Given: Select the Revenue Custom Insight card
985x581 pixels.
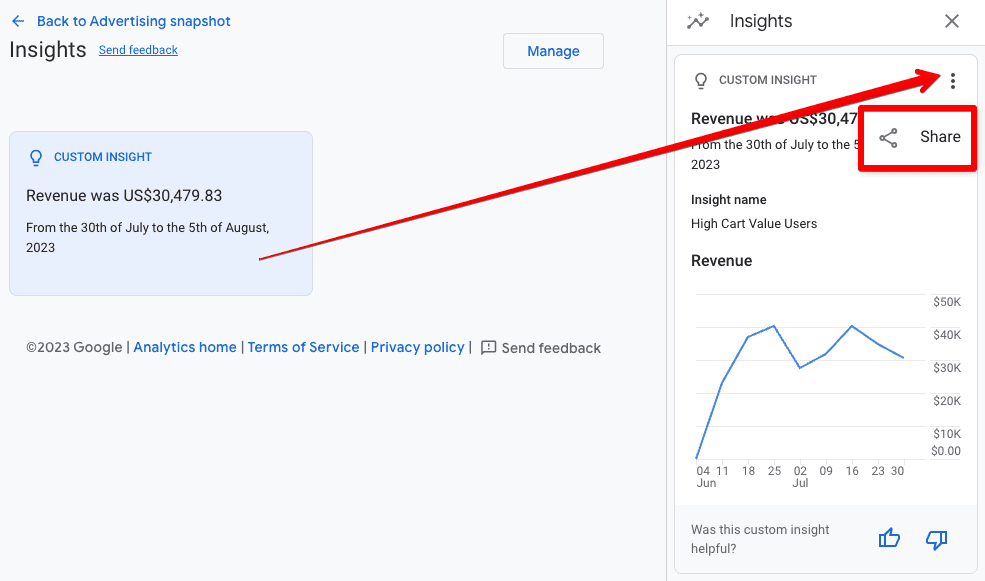Looking at the screenshot, I should (160, 213).
